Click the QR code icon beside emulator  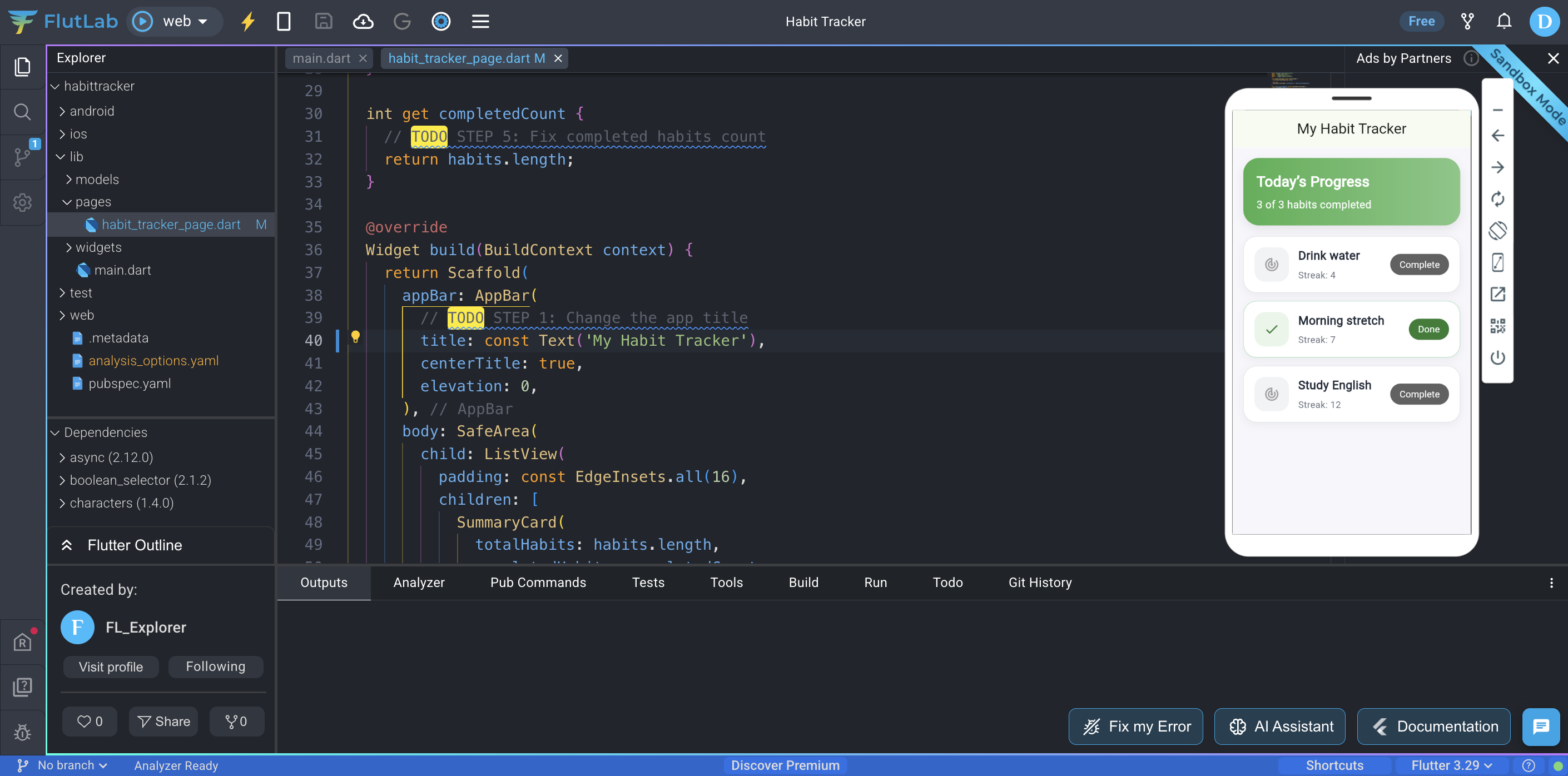point(1497,326)
